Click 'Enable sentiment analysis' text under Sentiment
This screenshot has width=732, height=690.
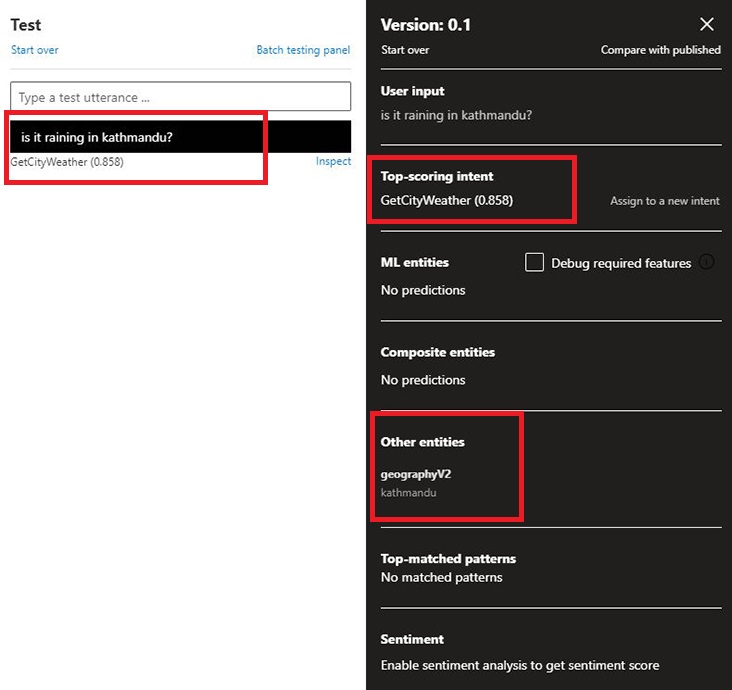[520, 665]
